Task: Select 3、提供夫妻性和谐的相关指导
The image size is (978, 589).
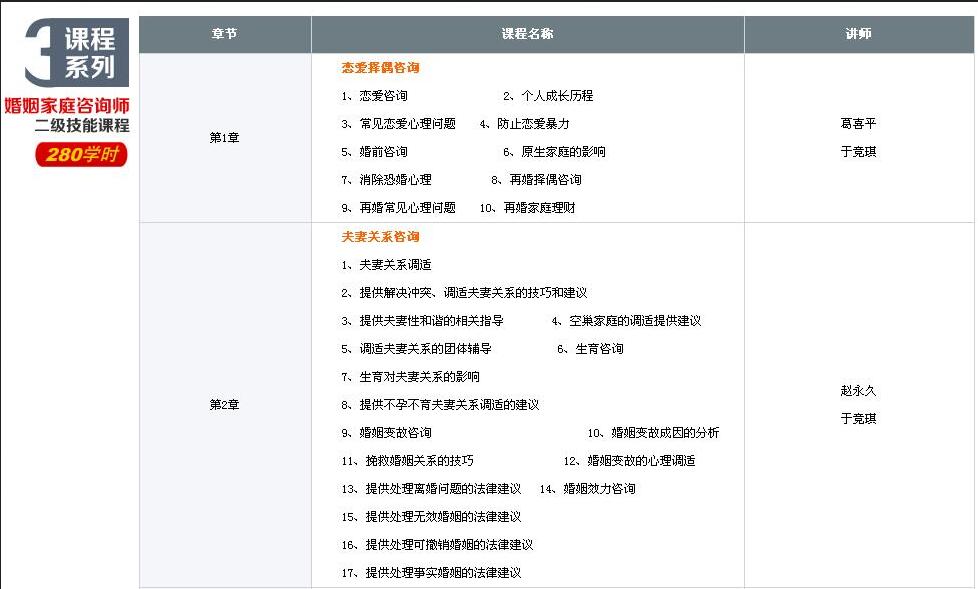Action: tap(422, 321)
